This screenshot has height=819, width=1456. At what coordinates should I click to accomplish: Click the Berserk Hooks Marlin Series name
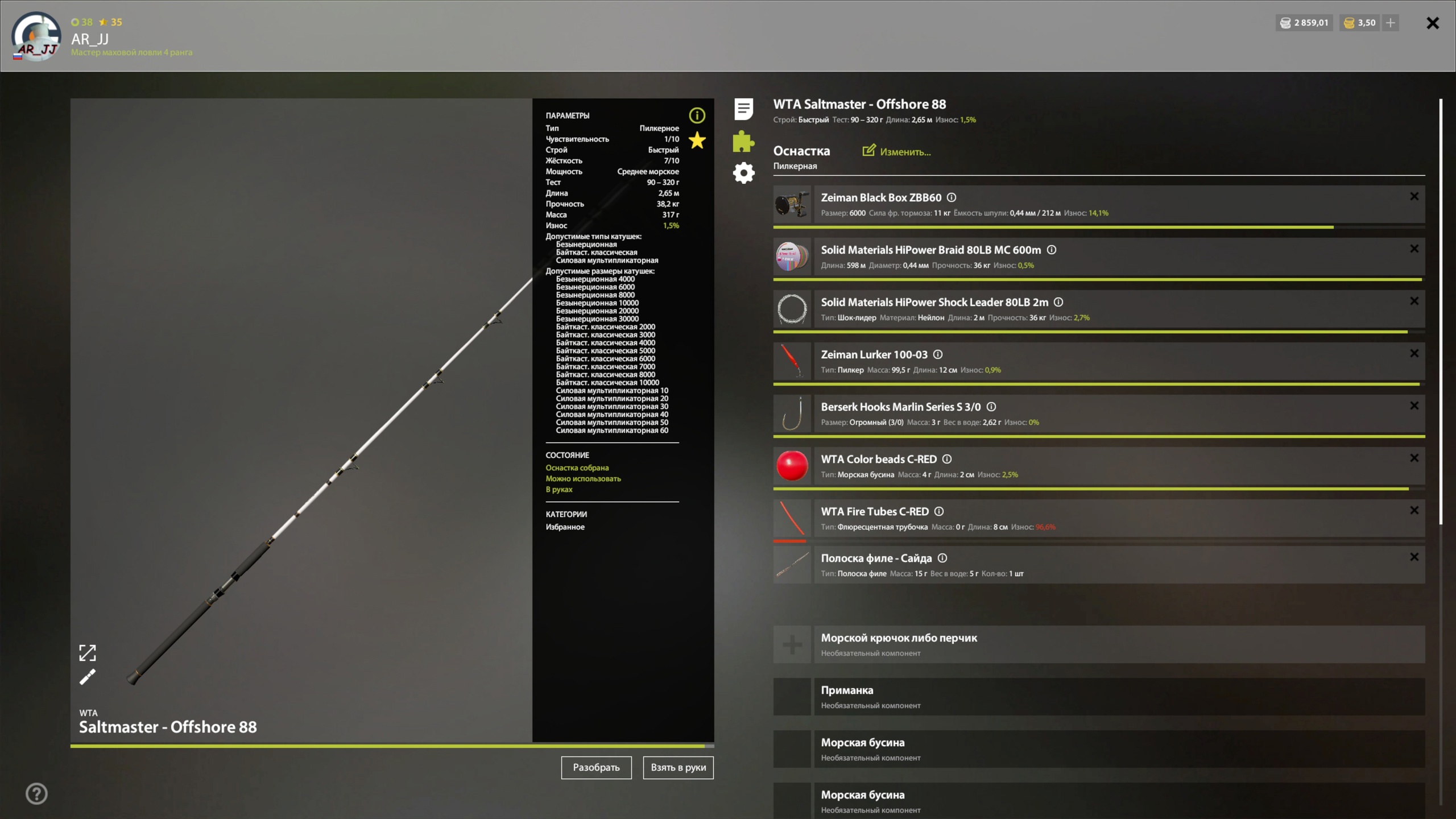tap(901, 407)
